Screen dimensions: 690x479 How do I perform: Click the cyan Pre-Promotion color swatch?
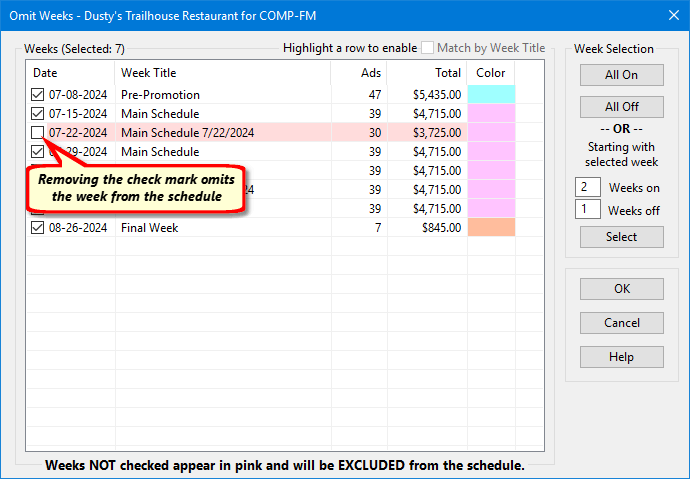click(x=491, y=95)
